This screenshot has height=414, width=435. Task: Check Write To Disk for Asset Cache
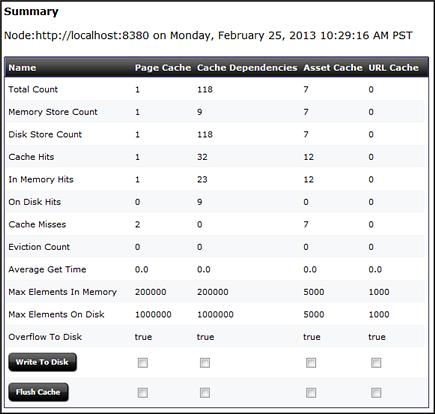tap(311, 363)
